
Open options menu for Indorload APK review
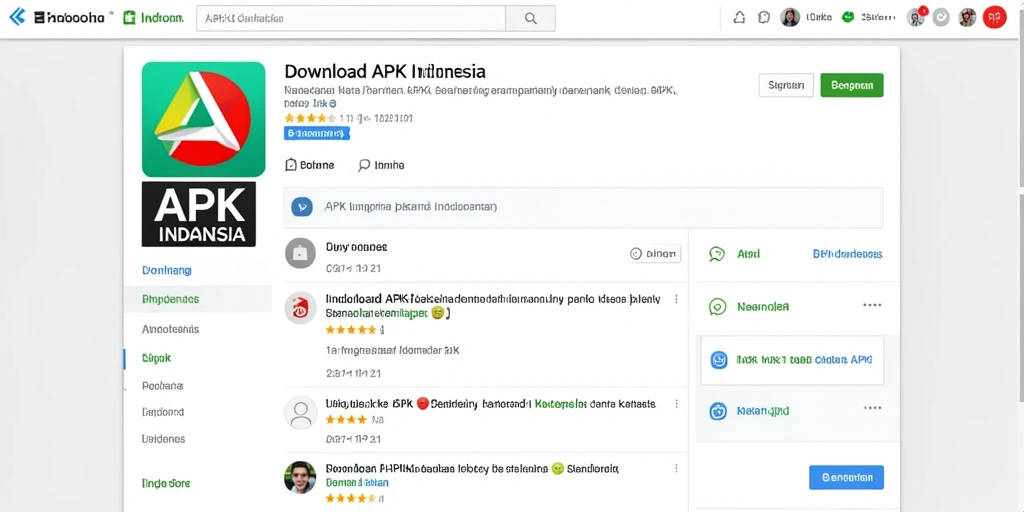pyautogui.click(x=676, y=299)
